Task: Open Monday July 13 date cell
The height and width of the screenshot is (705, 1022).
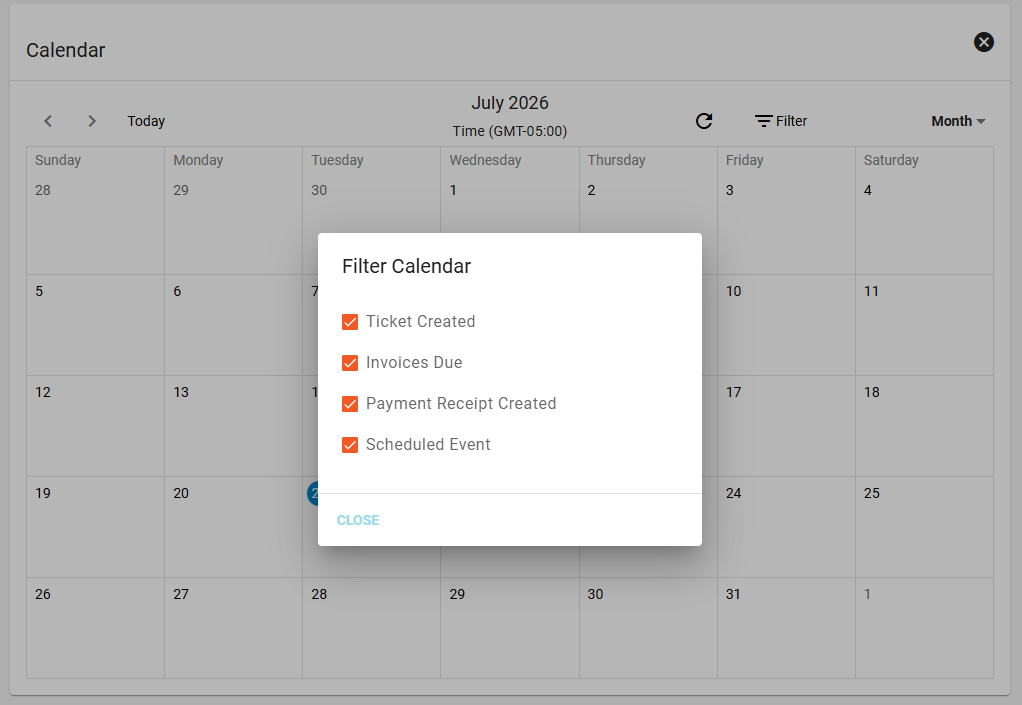Action: (x=233, y=426)
